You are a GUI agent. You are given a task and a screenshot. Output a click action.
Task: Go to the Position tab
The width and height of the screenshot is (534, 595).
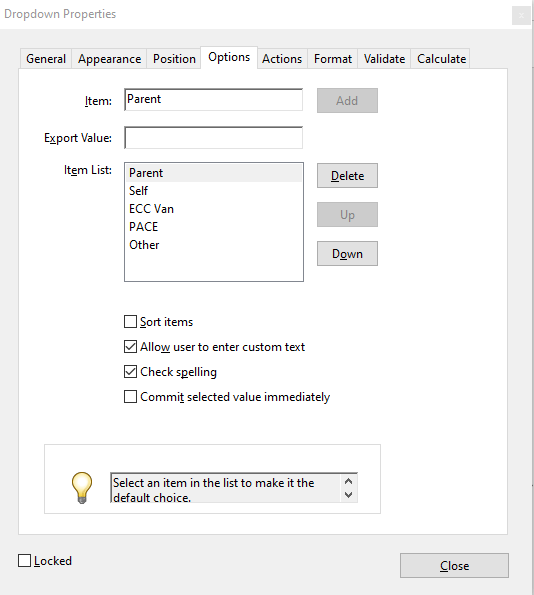click(174, 59)
